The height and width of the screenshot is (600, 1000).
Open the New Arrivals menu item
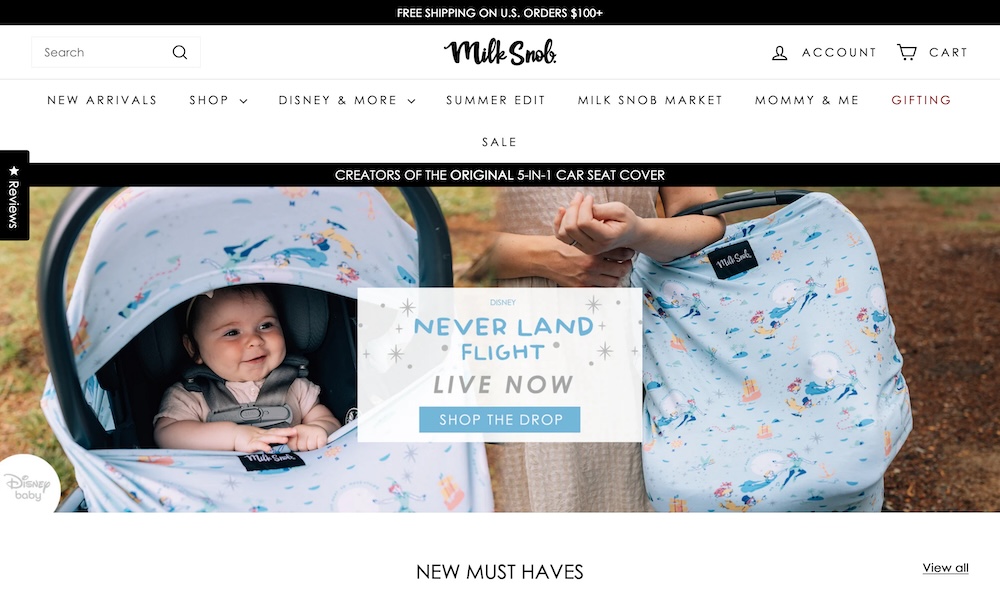click(x=102, y=100)
